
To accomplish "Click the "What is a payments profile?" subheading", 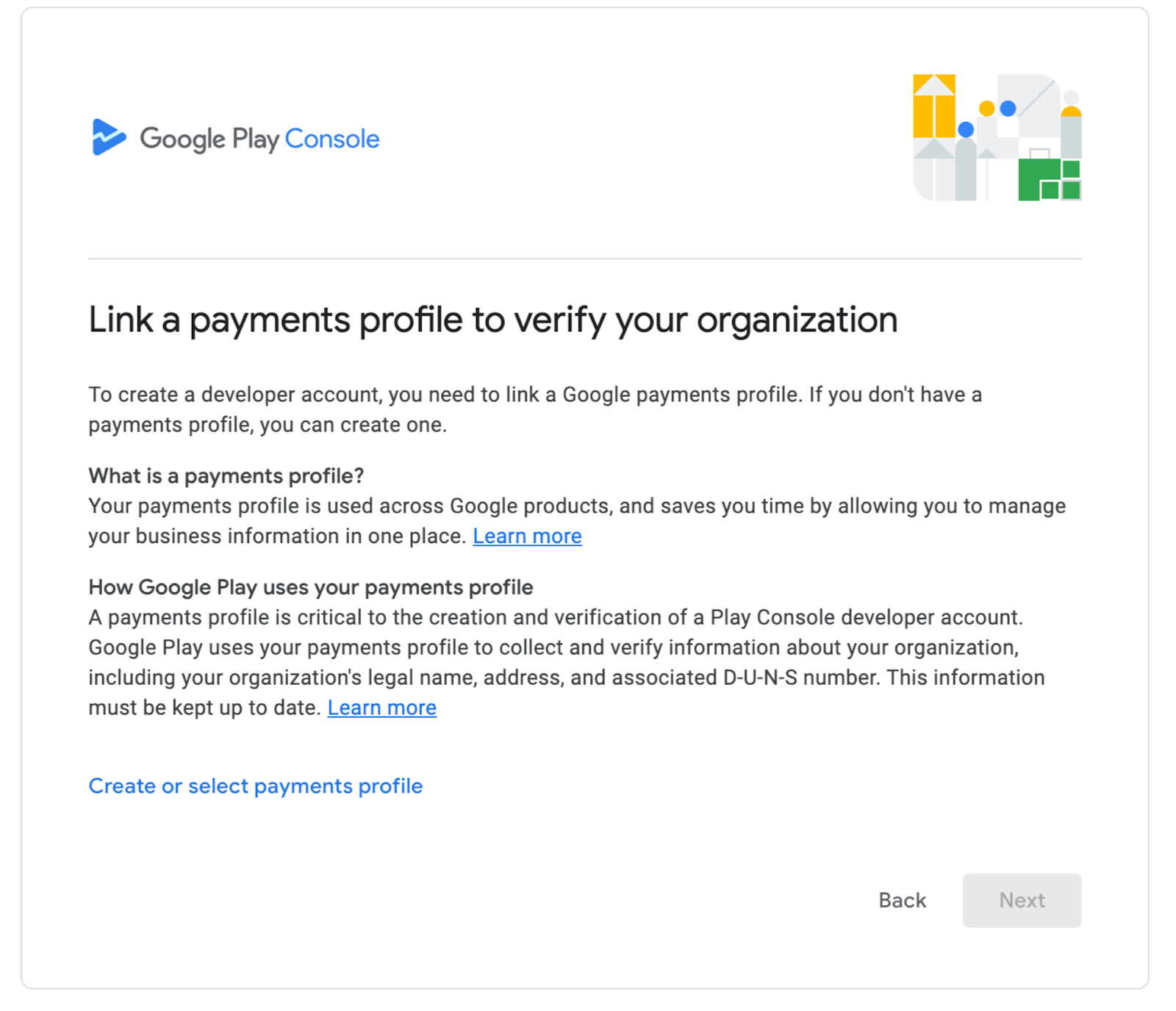I will (x=226, y=476).
